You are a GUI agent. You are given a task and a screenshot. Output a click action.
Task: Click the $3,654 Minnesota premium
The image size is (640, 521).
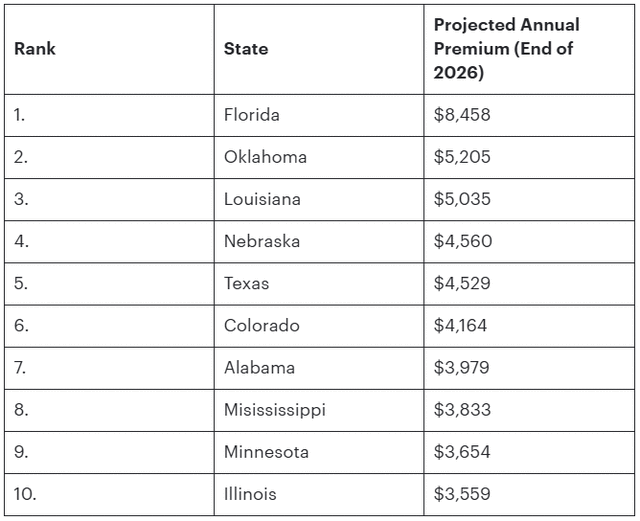(462, 451)
